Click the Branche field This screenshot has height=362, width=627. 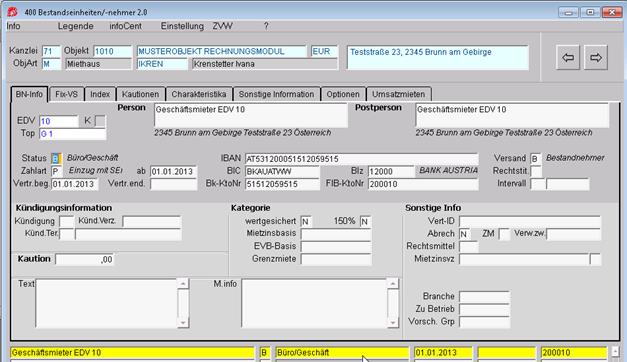484,297
